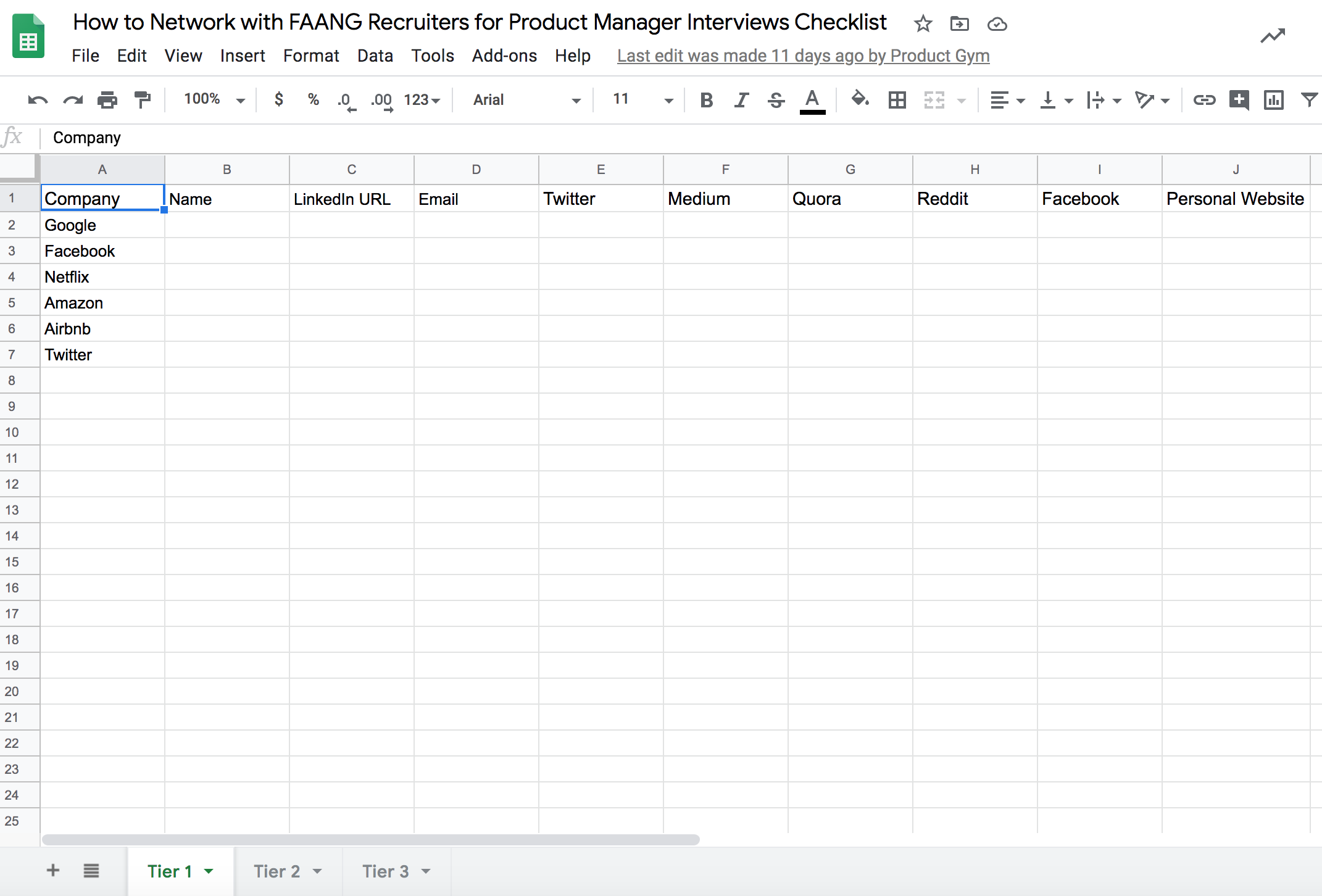Open Tier 1 tab options arrow
The width and height of the screenshot is (1322, 896).
[209, 871]
